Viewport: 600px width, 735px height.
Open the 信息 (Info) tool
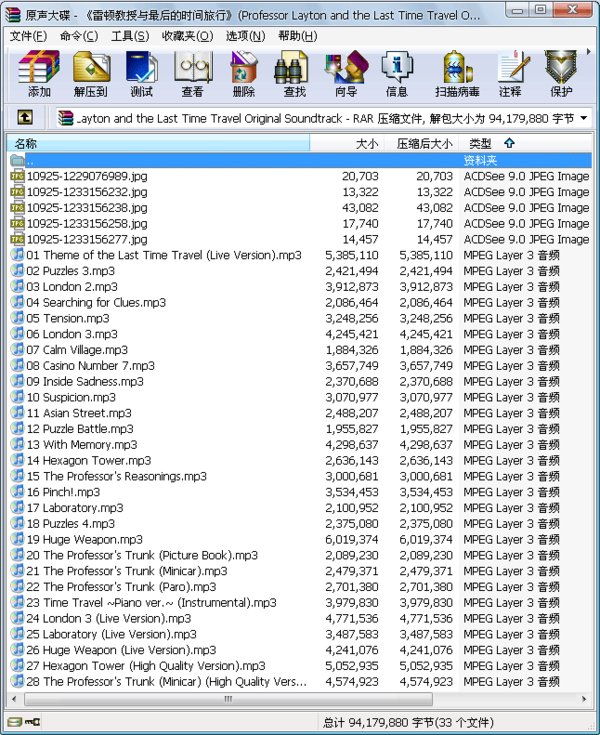click(397, 75)
